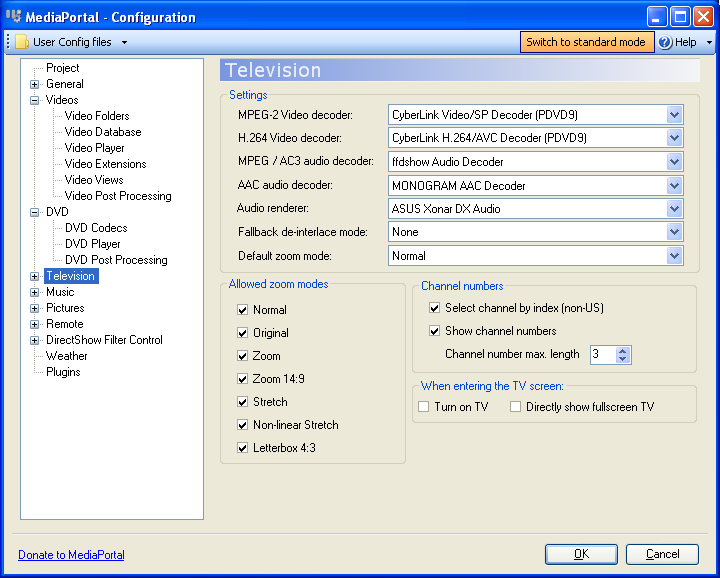720x578 pixels.
Task: Uncheck the Zoom 14:9 checkbox
Action: 242,379
